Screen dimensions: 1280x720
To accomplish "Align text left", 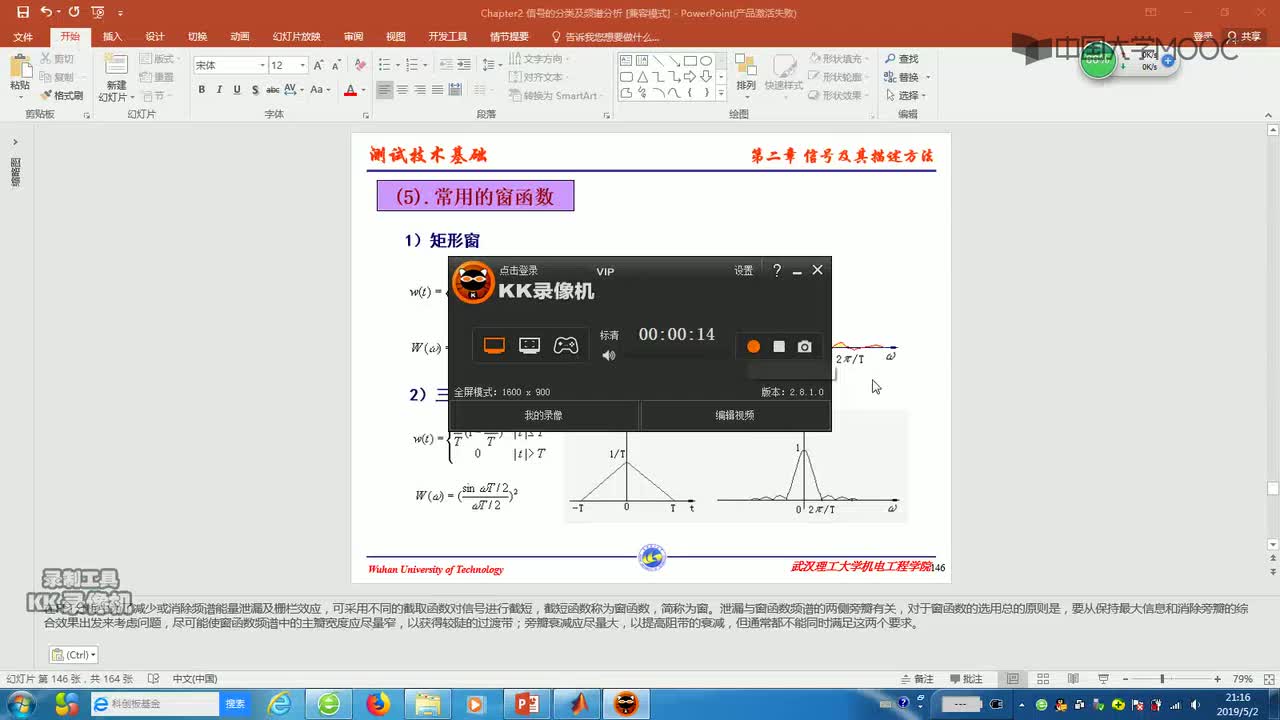I will point(385,90).
